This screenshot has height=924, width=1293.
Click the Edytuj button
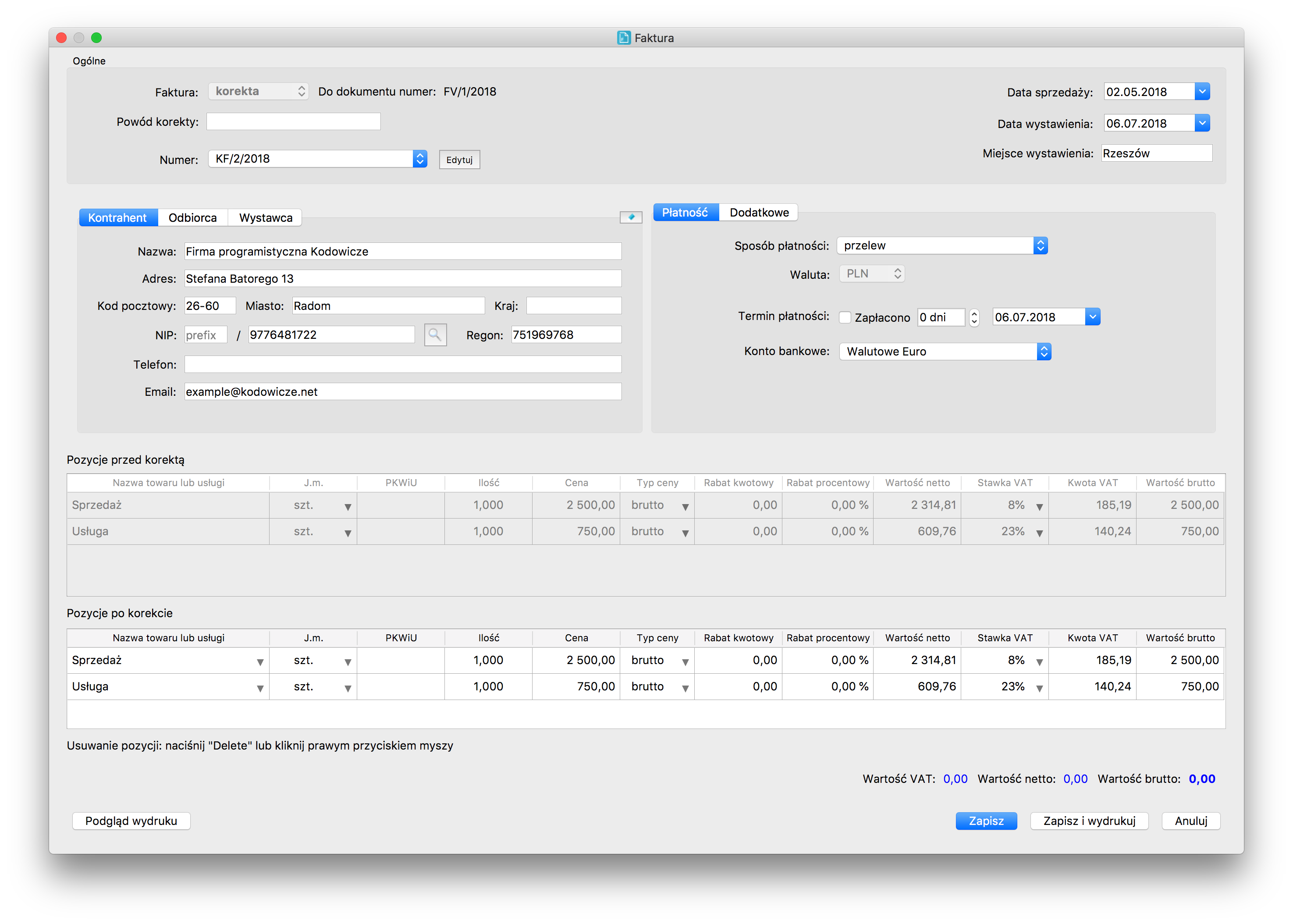pos(460,160)
